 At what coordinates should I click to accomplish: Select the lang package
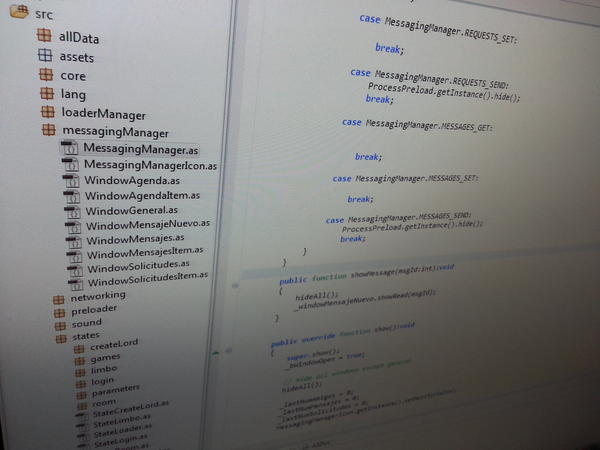[x=73, y=94]
